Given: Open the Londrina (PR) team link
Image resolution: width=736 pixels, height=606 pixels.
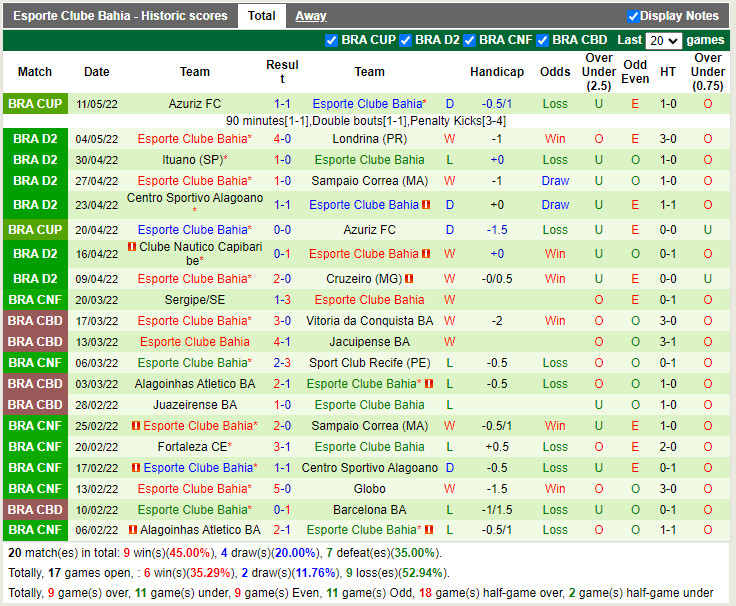Looking at the screenshot, I should [x=369, y=139].
